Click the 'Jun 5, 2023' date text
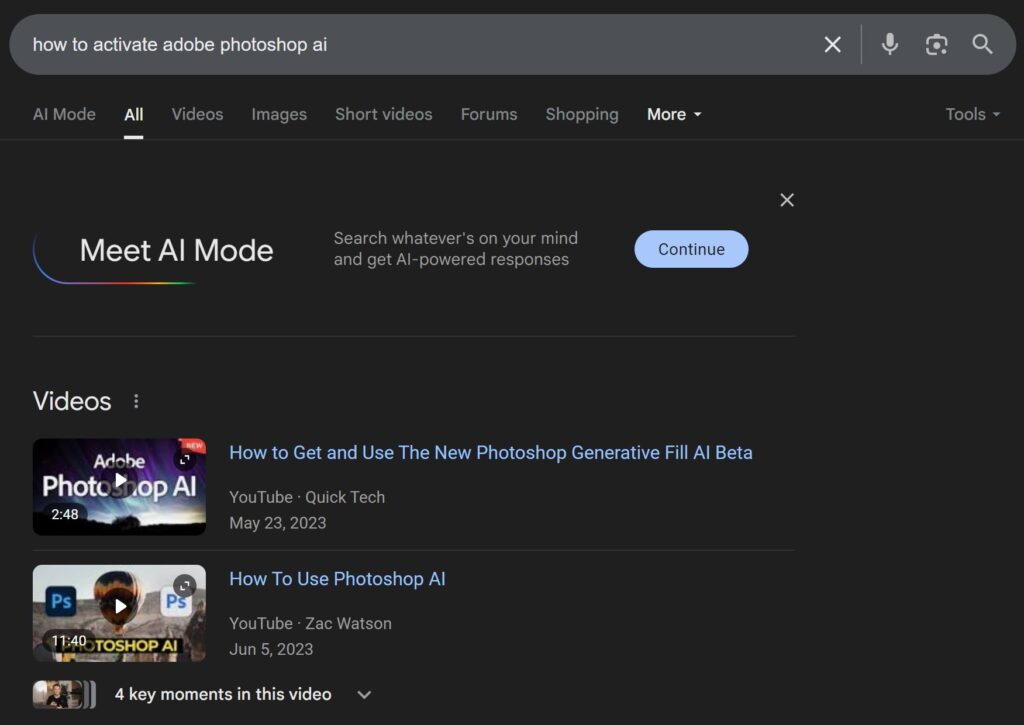Screen dimensions: 1024x725 tap(271, 649)
